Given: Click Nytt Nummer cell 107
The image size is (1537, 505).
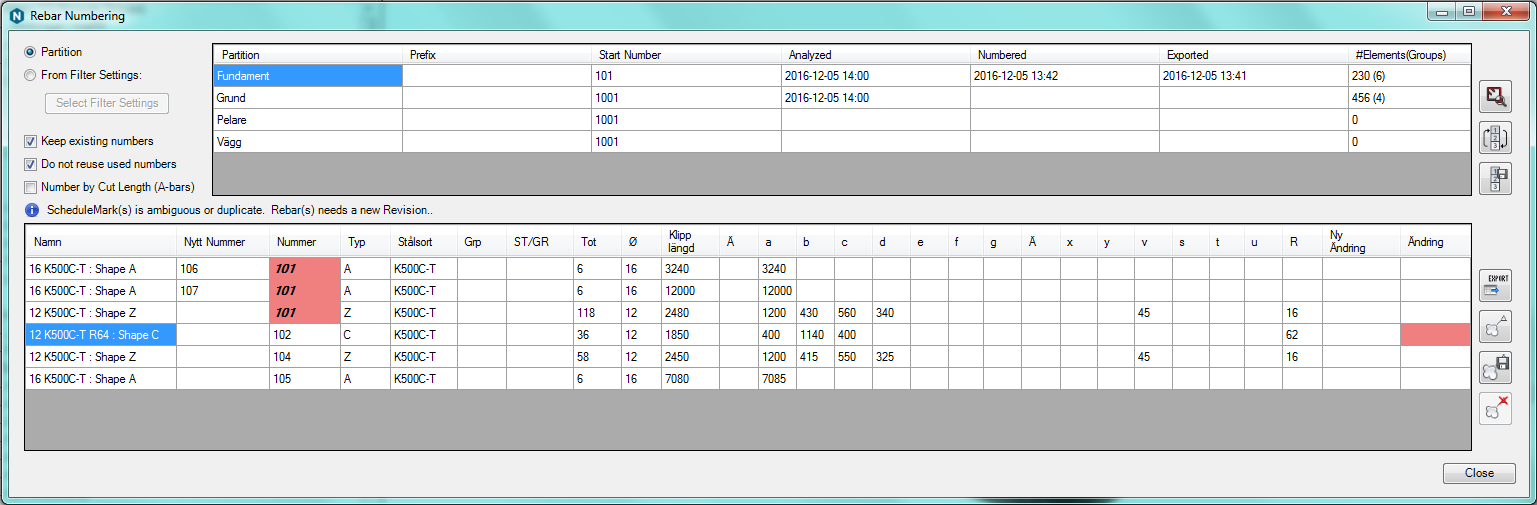Looking at the screenshot, I should tap(223, 291).
